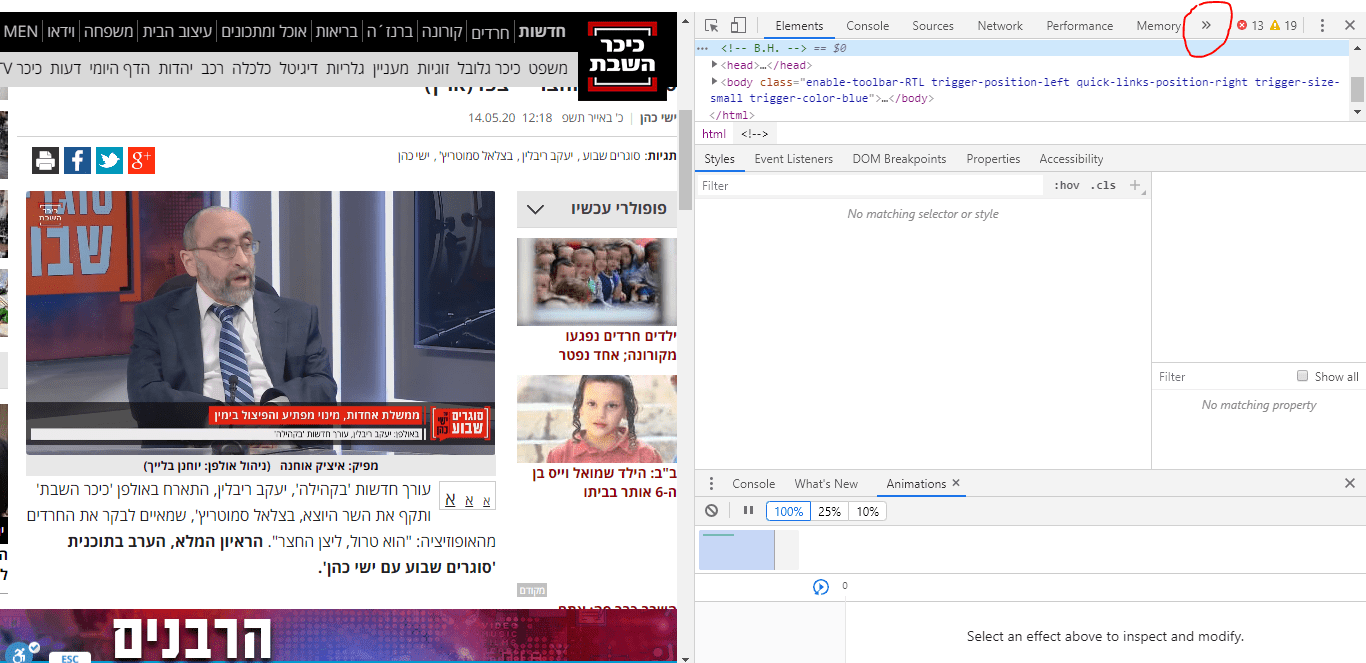
Task: Open the ילדים חרדים נפגעו מקורונה article link
Action: point(617,346)
